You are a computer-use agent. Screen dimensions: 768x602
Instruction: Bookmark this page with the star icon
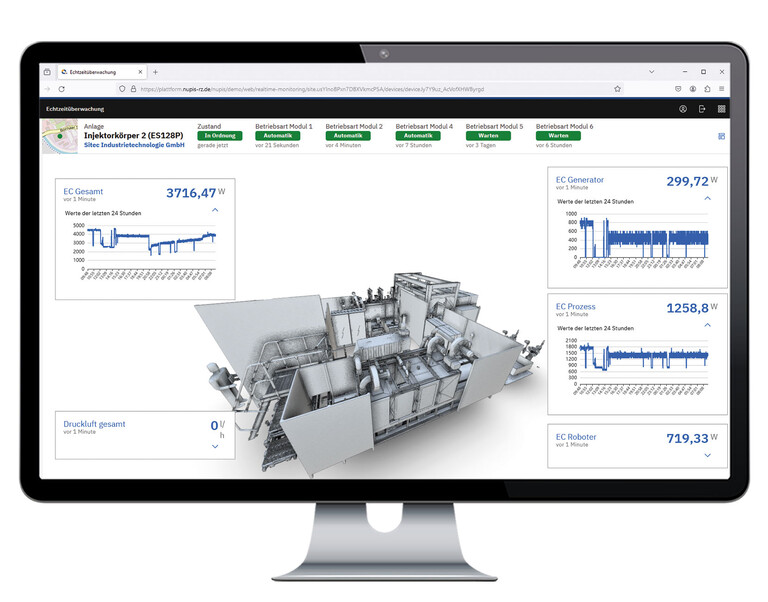pos(617,89)
